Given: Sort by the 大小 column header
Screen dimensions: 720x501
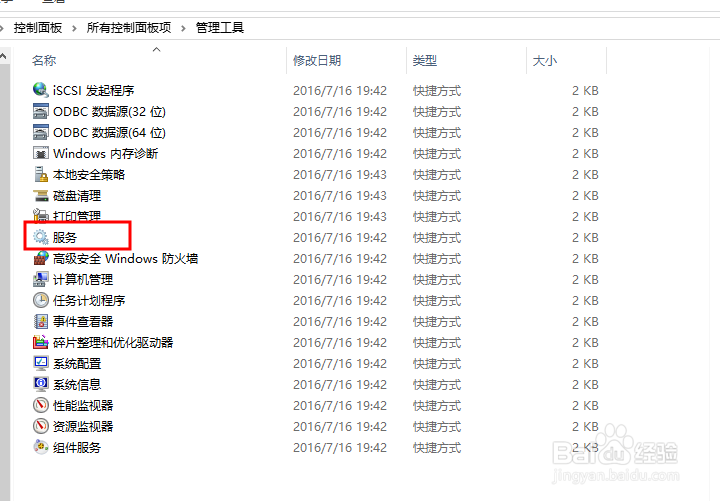Looking at the screenshot, I should click(x=545, y=60).
